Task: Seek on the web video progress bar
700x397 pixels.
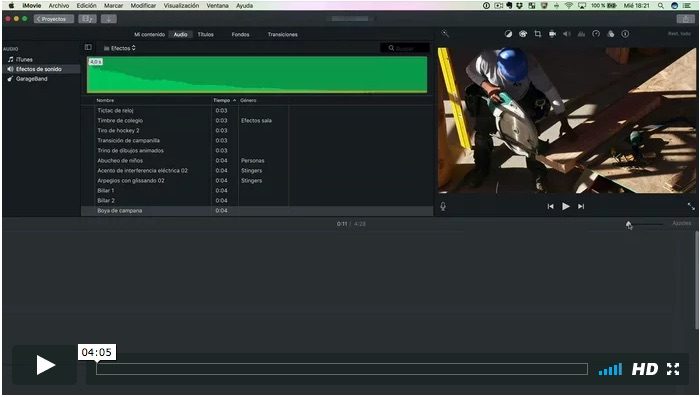Action: (342, 369)
